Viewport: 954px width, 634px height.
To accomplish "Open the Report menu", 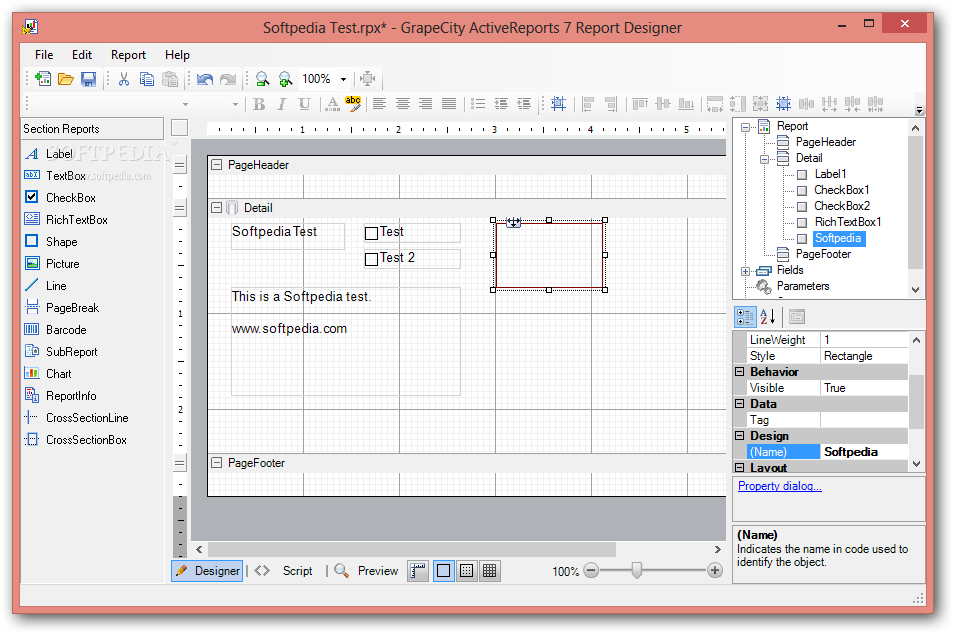I will coord(128,55).
